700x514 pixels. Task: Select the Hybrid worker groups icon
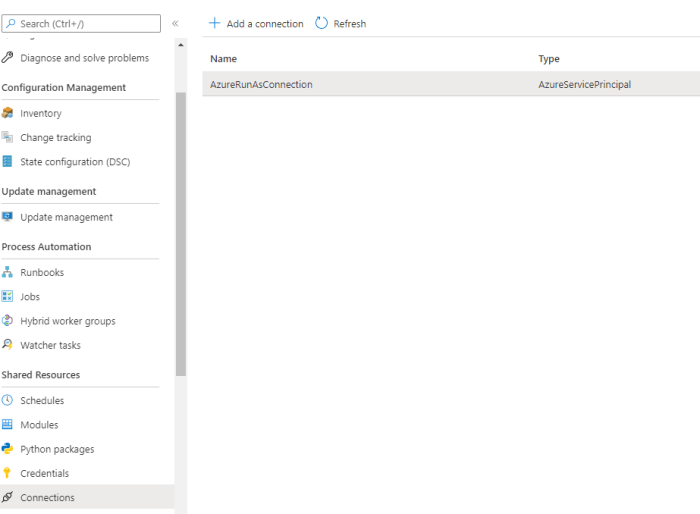click(8, 321)
